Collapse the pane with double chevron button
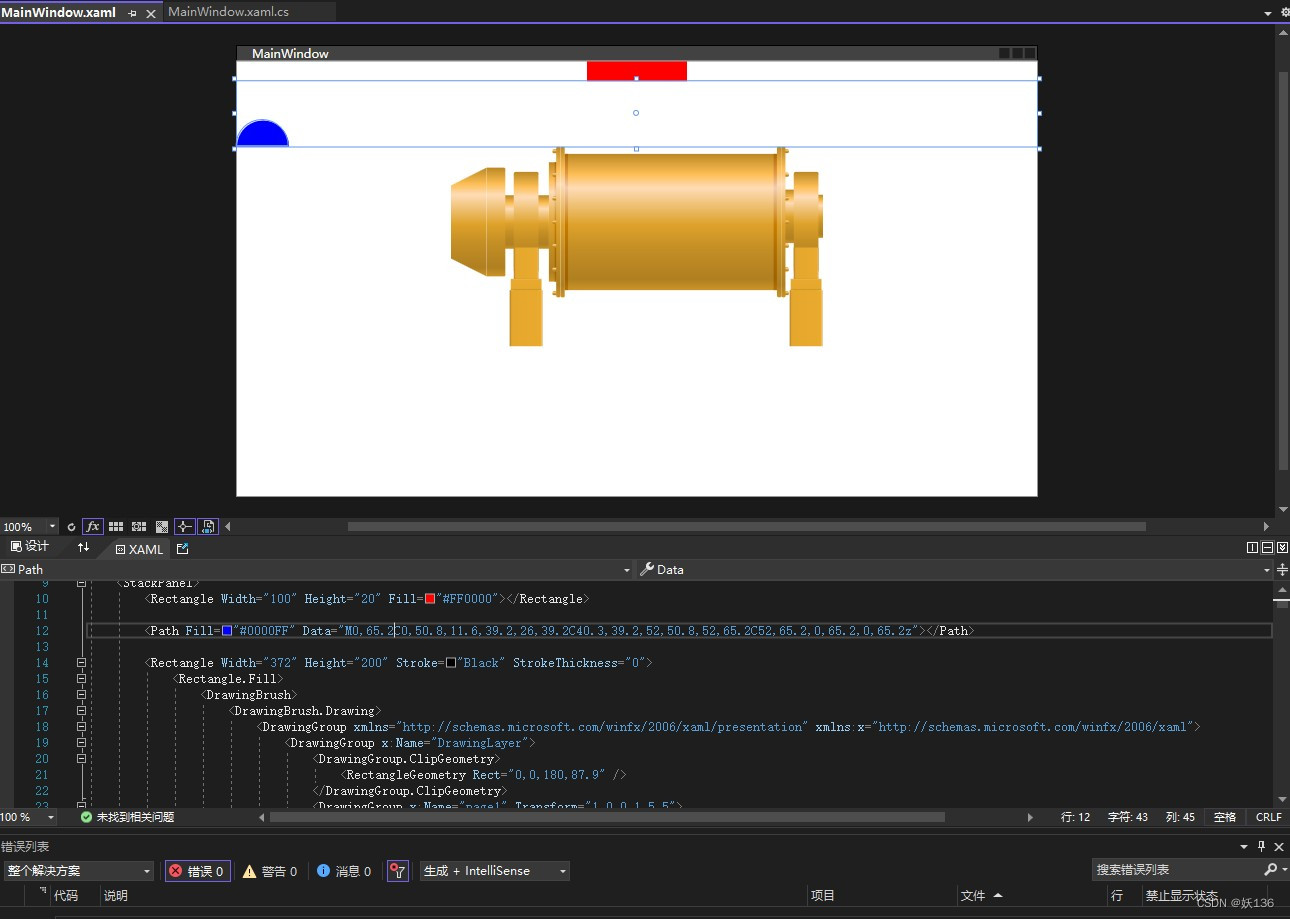The image size is (1290, 919). tap(1283, 547)
